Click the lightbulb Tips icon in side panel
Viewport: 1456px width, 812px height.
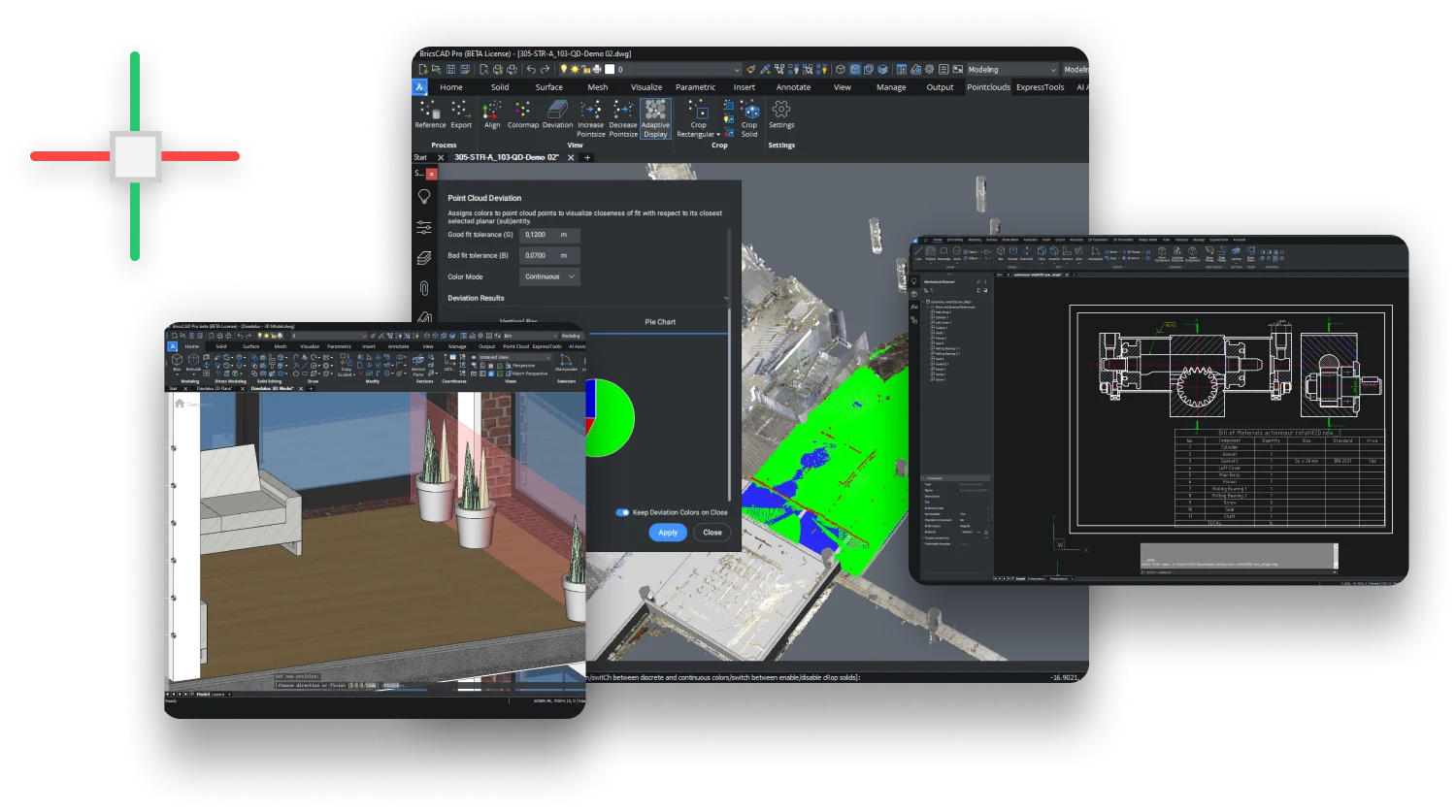424,197
